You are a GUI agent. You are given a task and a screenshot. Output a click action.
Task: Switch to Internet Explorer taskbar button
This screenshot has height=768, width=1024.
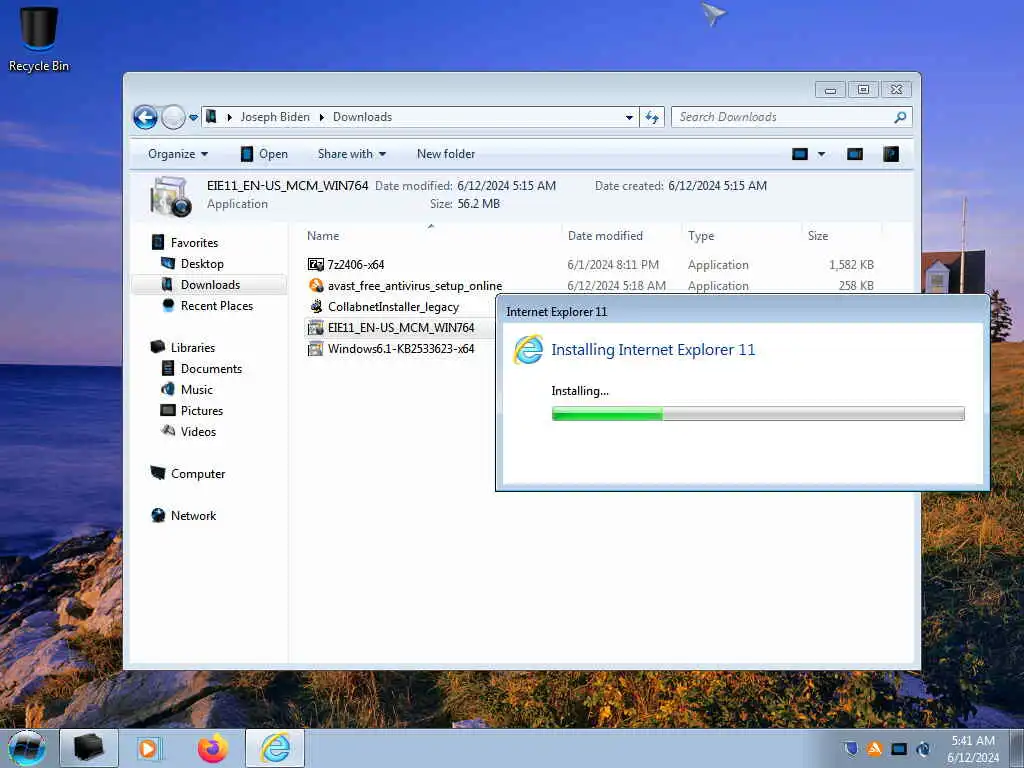click(275, 748)
